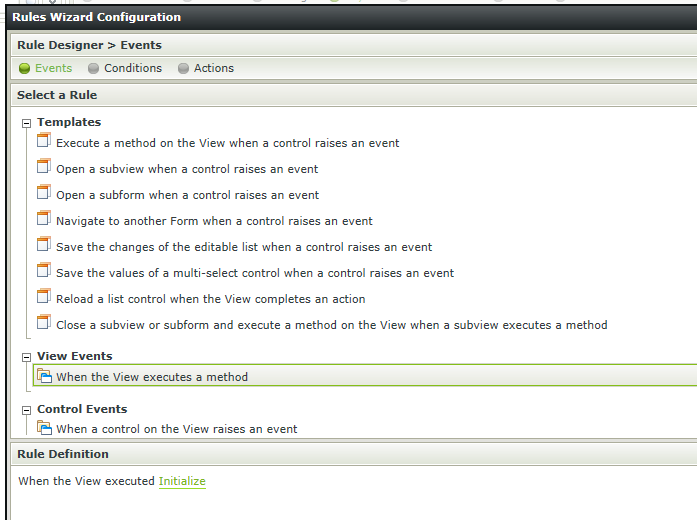Open the Initialize link in Rule Definition

tap(182, 482)
